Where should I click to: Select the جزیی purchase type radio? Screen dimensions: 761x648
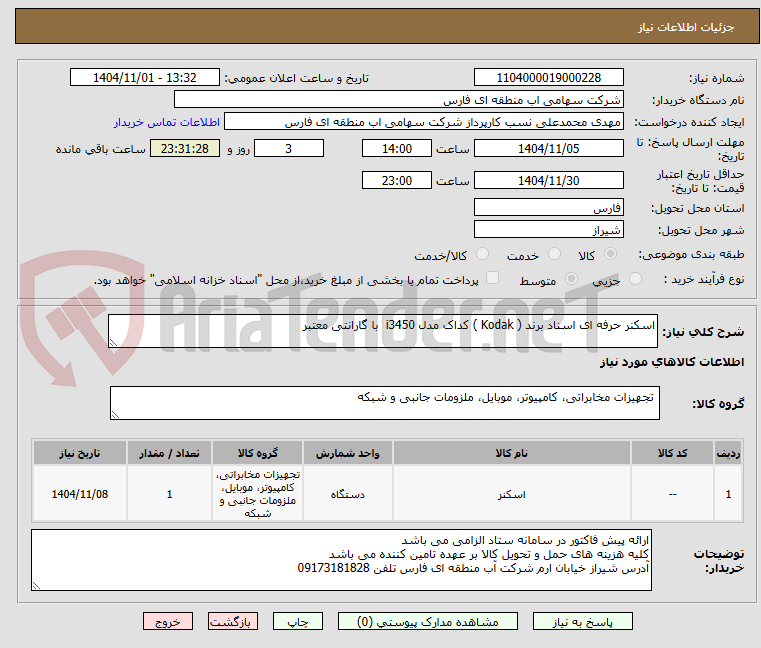(x=635, y=279)
